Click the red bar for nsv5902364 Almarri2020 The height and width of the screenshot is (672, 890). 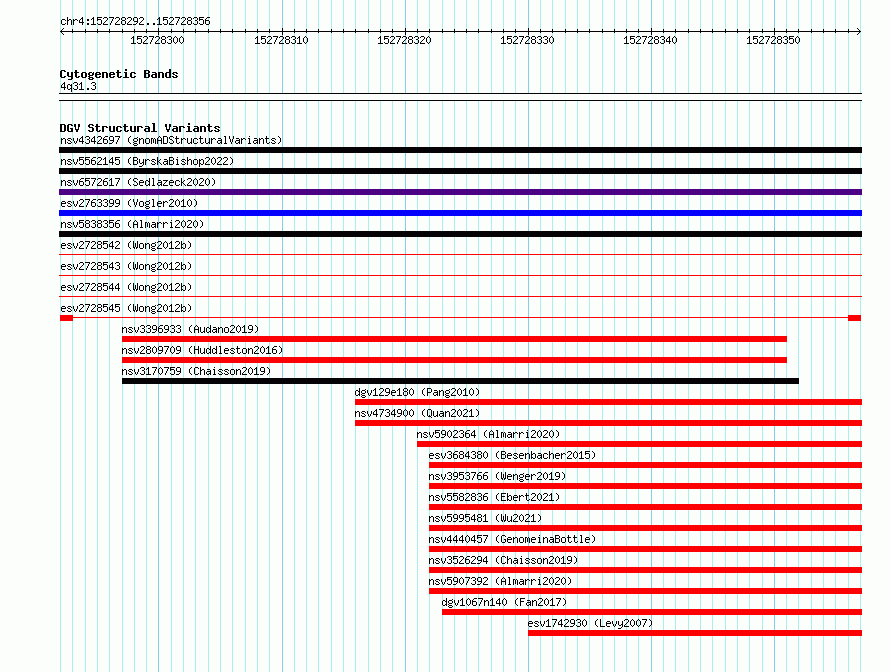point(639,444)
